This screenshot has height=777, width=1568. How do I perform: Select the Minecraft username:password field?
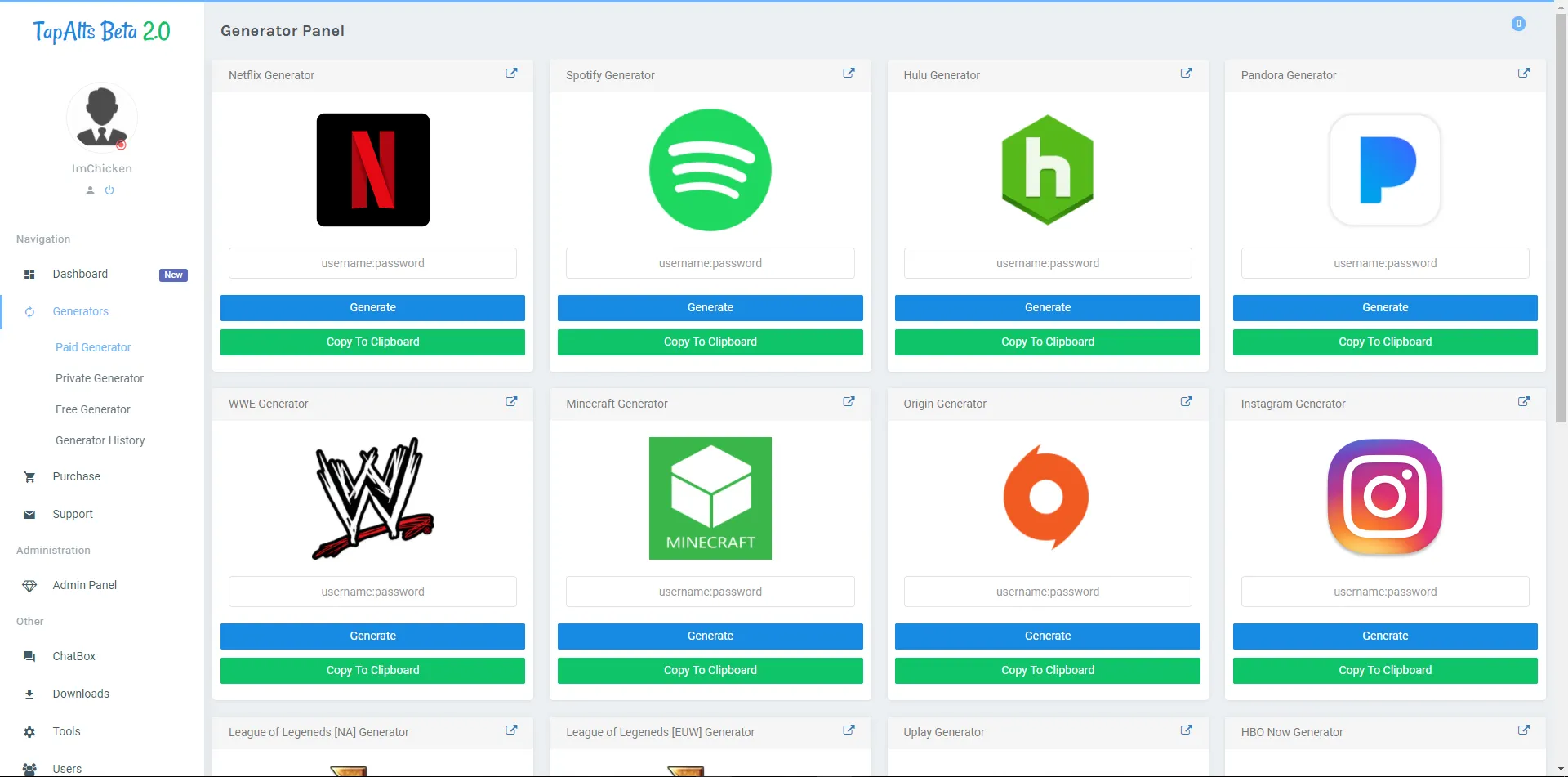pos(710,592)
